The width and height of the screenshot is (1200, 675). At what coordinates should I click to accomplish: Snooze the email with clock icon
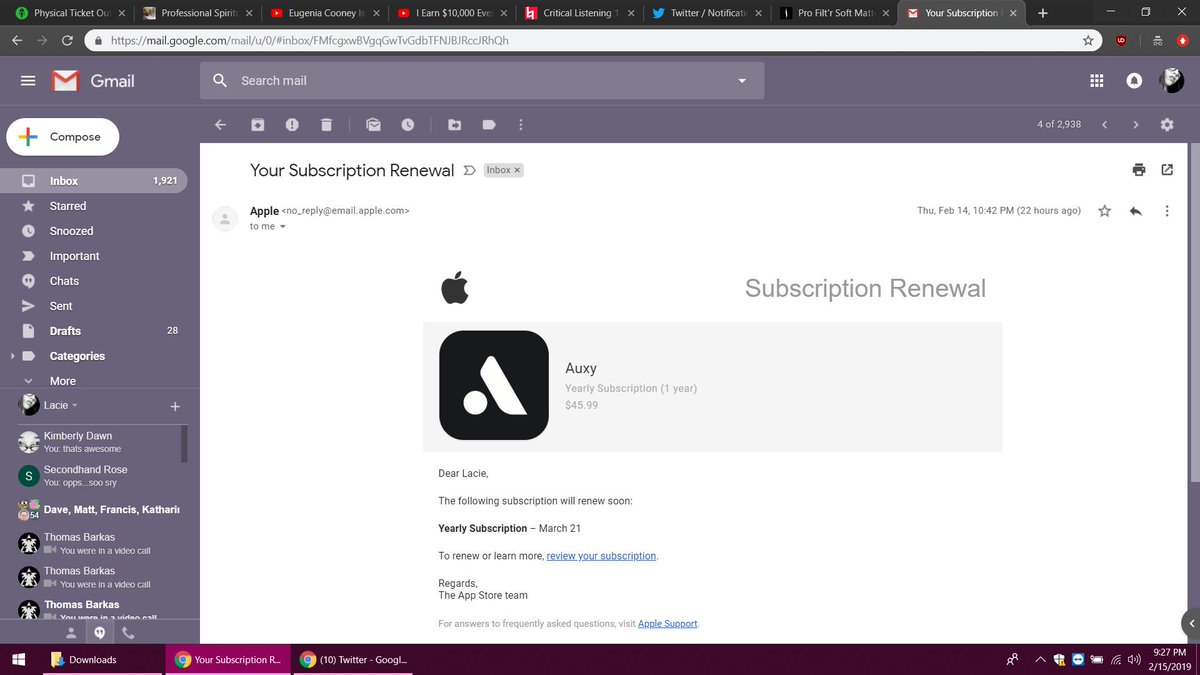[x=408, y=125]
